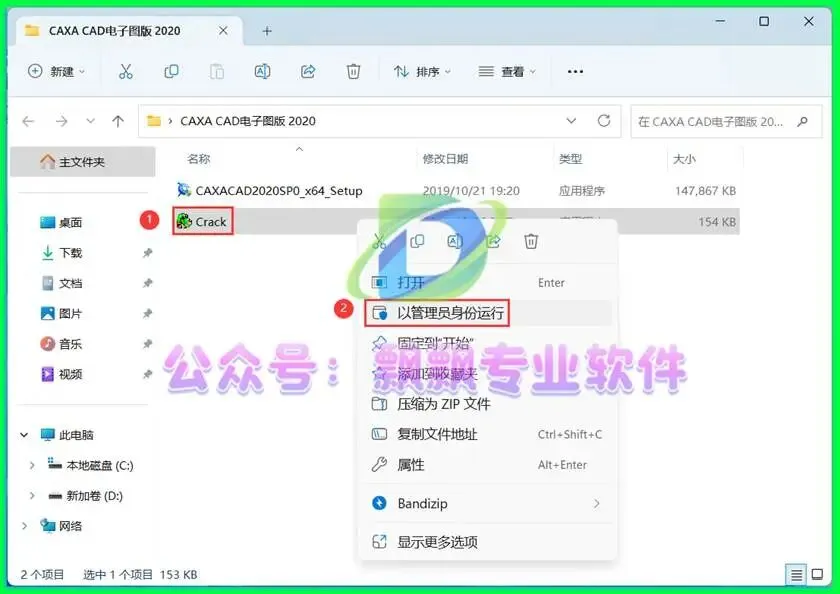Image resolution: width=840 pixels, height=594 pixels.
Task: Expand the 网络 tree node
Action: (24, 526)
